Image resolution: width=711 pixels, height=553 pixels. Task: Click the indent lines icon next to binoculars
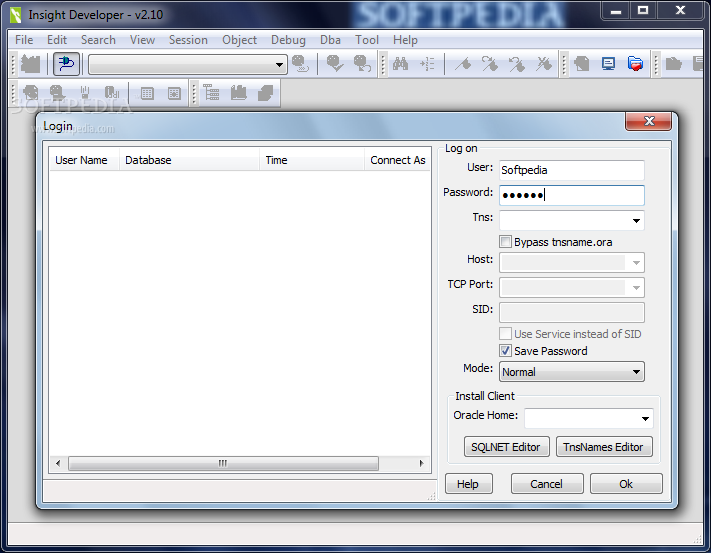point(427,64)
